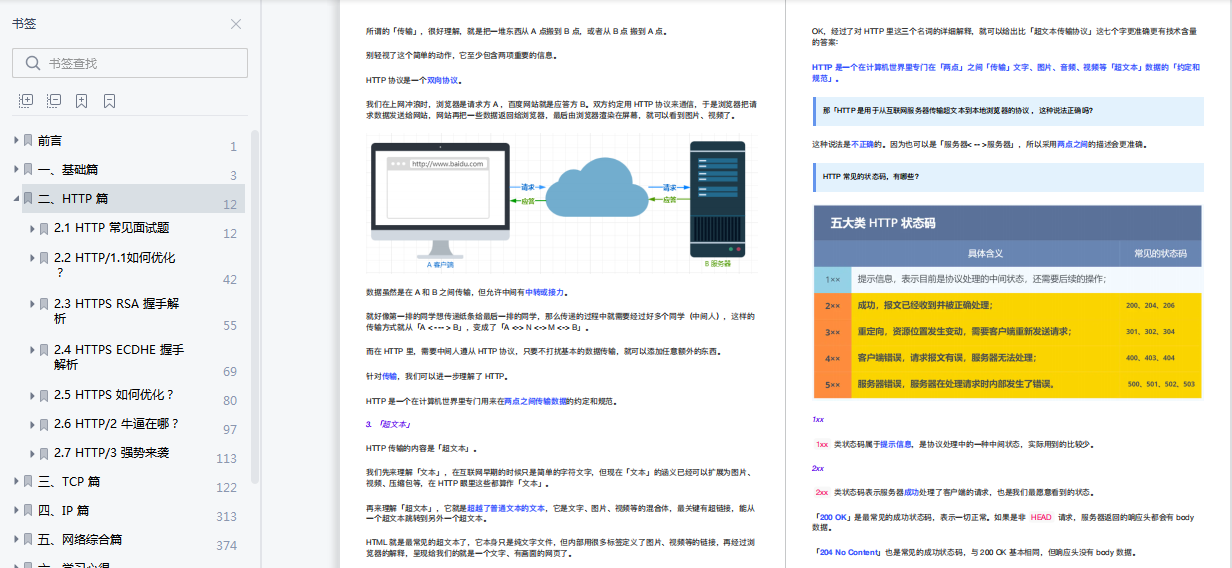Click the bookmark icon beside 2.3 HTTPS RSA 握手解析

coord(44,304)
